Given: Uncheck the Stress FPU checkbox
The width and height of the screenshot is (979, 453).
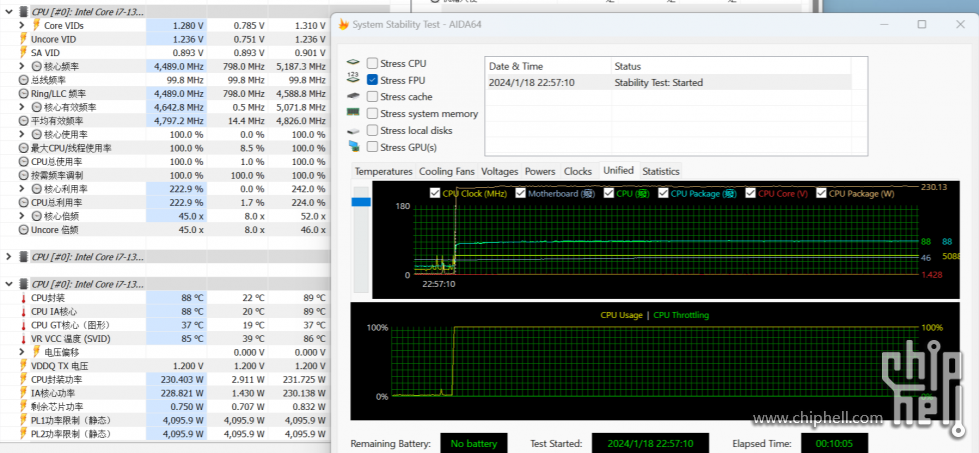Looking at the screenshot, I should pos(372,80).
